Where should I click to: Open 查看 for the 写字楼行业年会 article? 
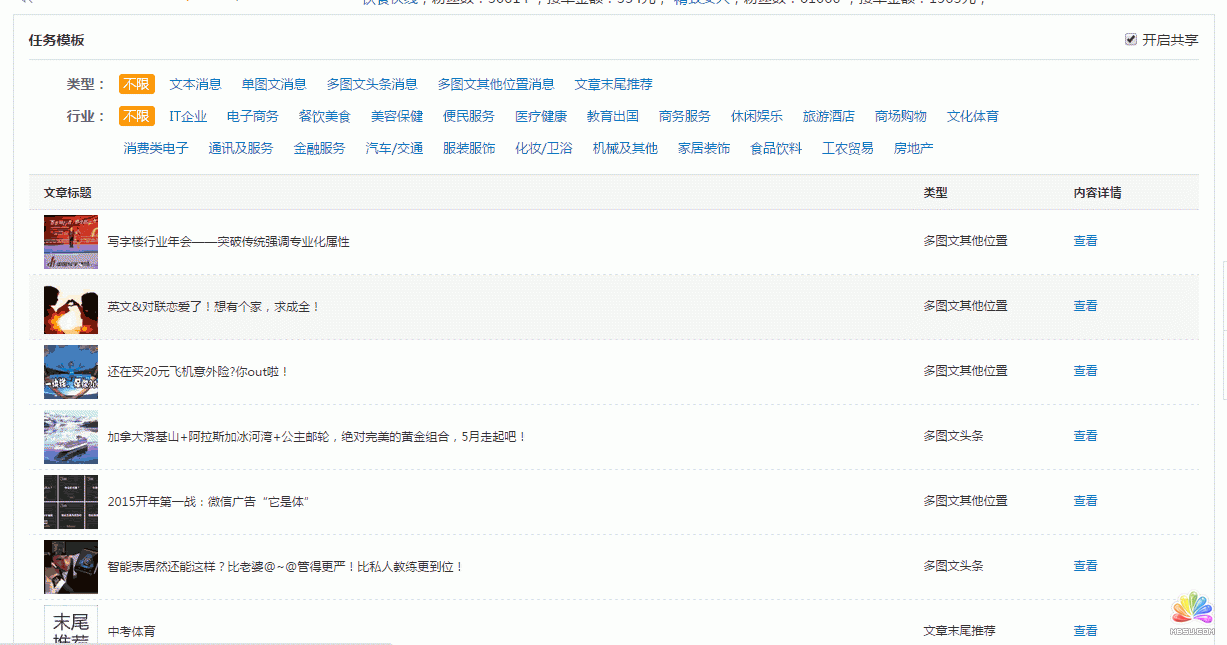pyautogui.click(x=1085, y=240)
